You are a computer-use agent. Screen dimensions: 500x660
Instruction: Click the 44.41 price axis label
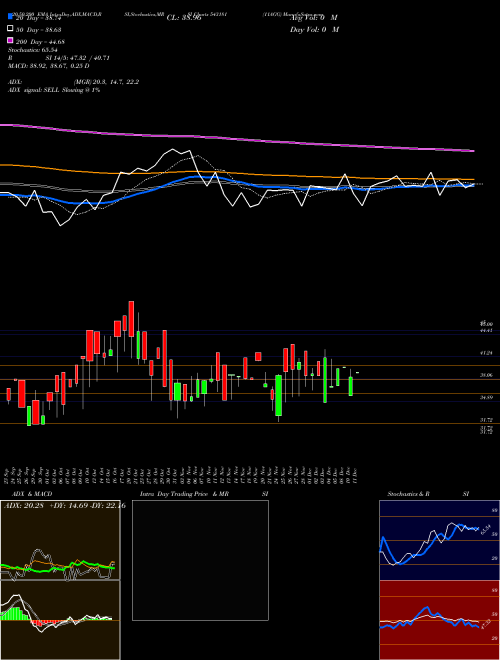(x=487, y=331)
